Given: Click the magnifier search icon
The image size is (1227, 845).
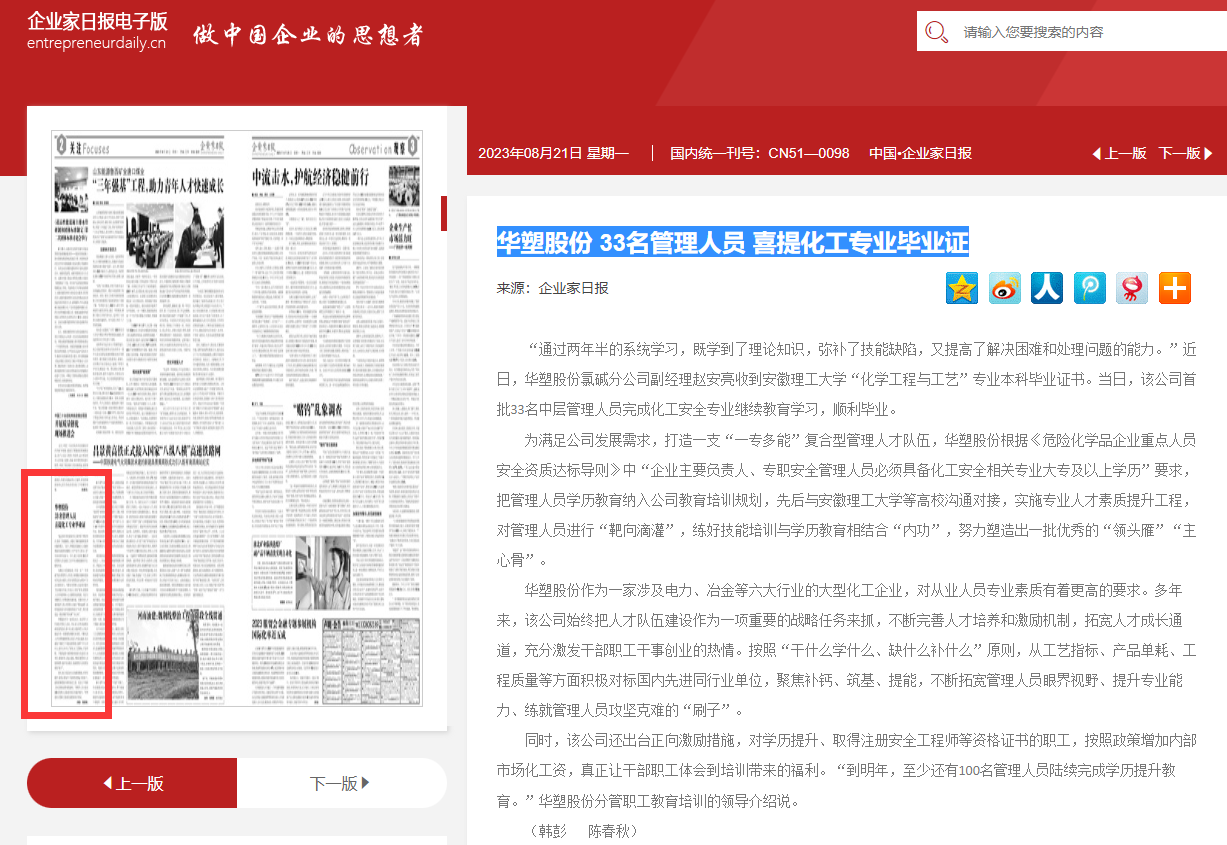Looking at the screenshot, I should (937, 32).
